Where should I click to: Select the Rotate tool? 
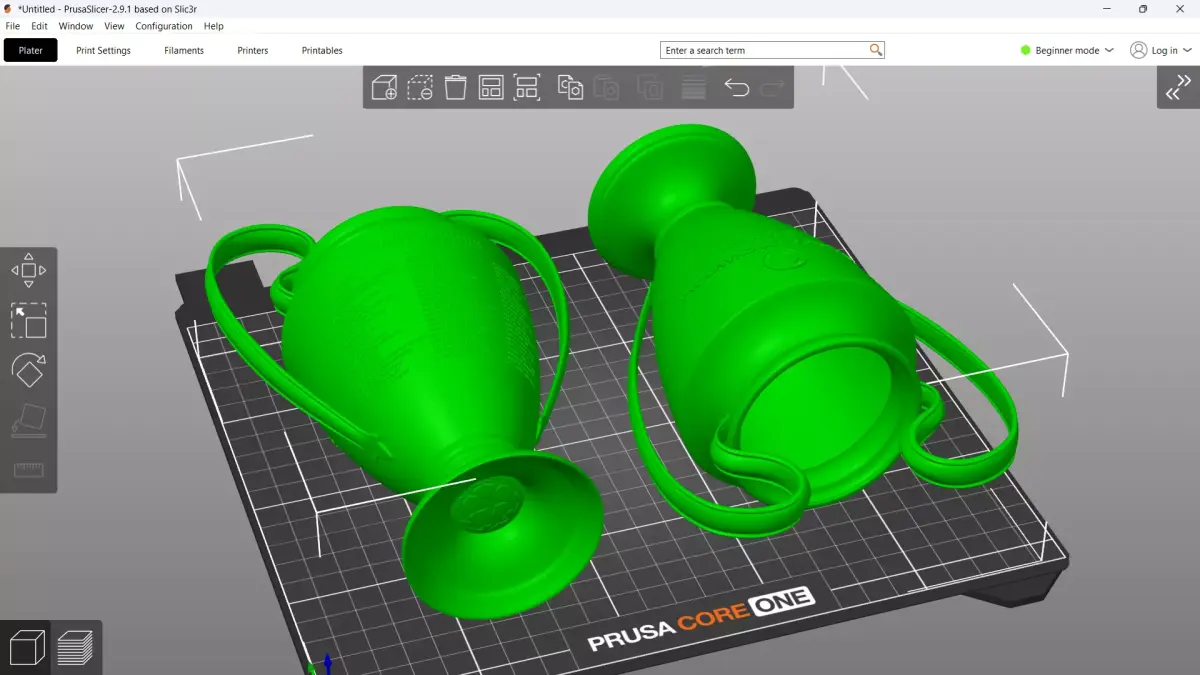(29, 371)
